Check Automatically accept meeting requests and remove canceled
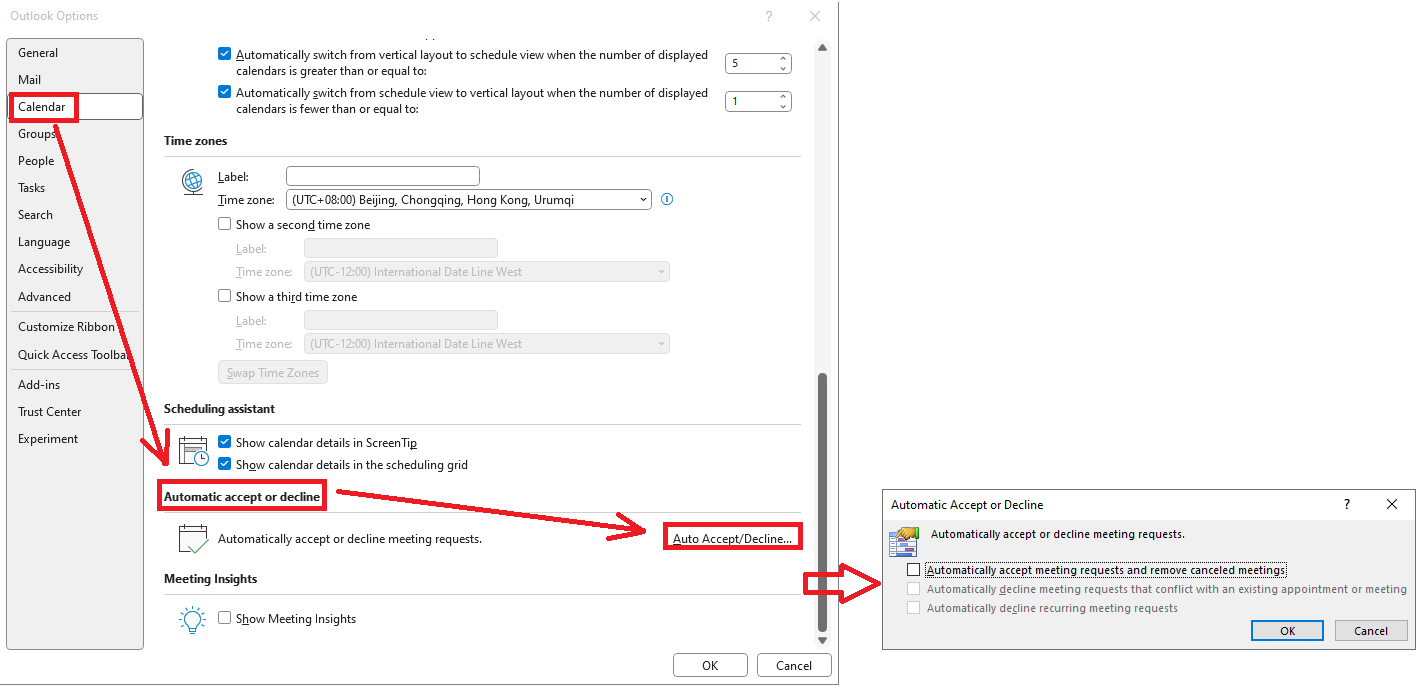1423x686 pixels. [913, 569]
